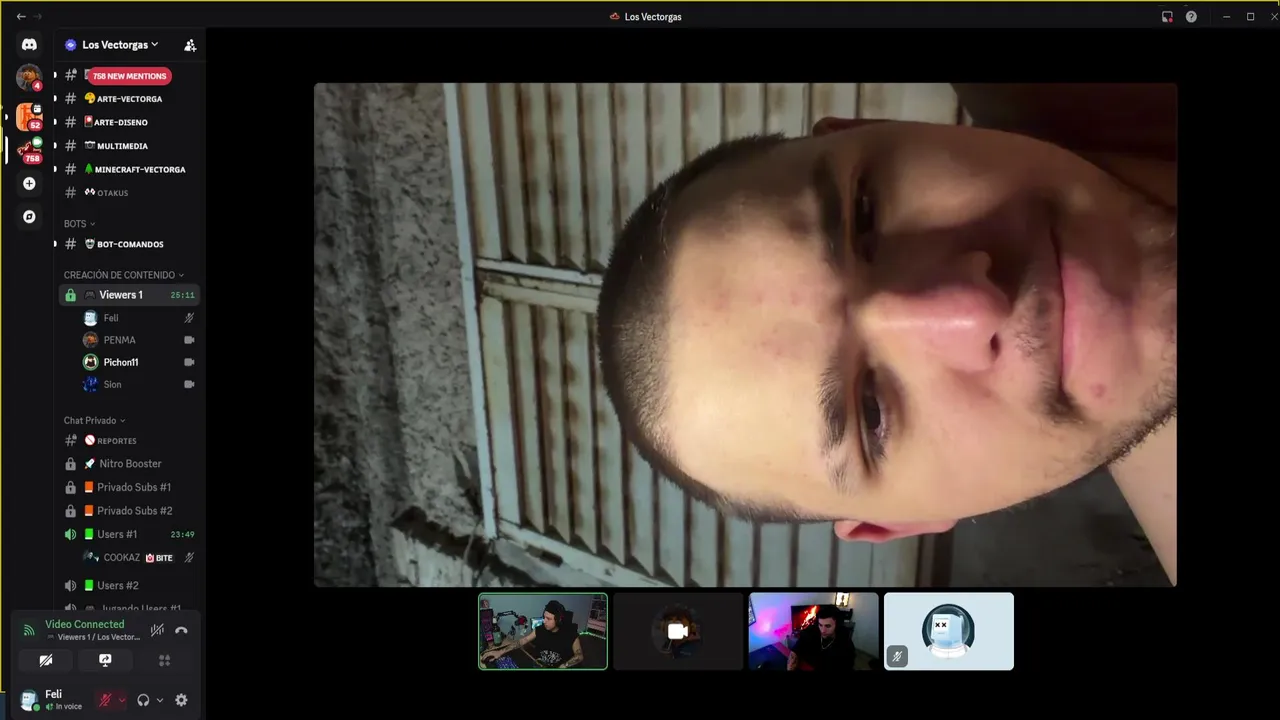Toggle deafen headphones icon
The height and width of the screenshot is (720, 1280).
143,700
